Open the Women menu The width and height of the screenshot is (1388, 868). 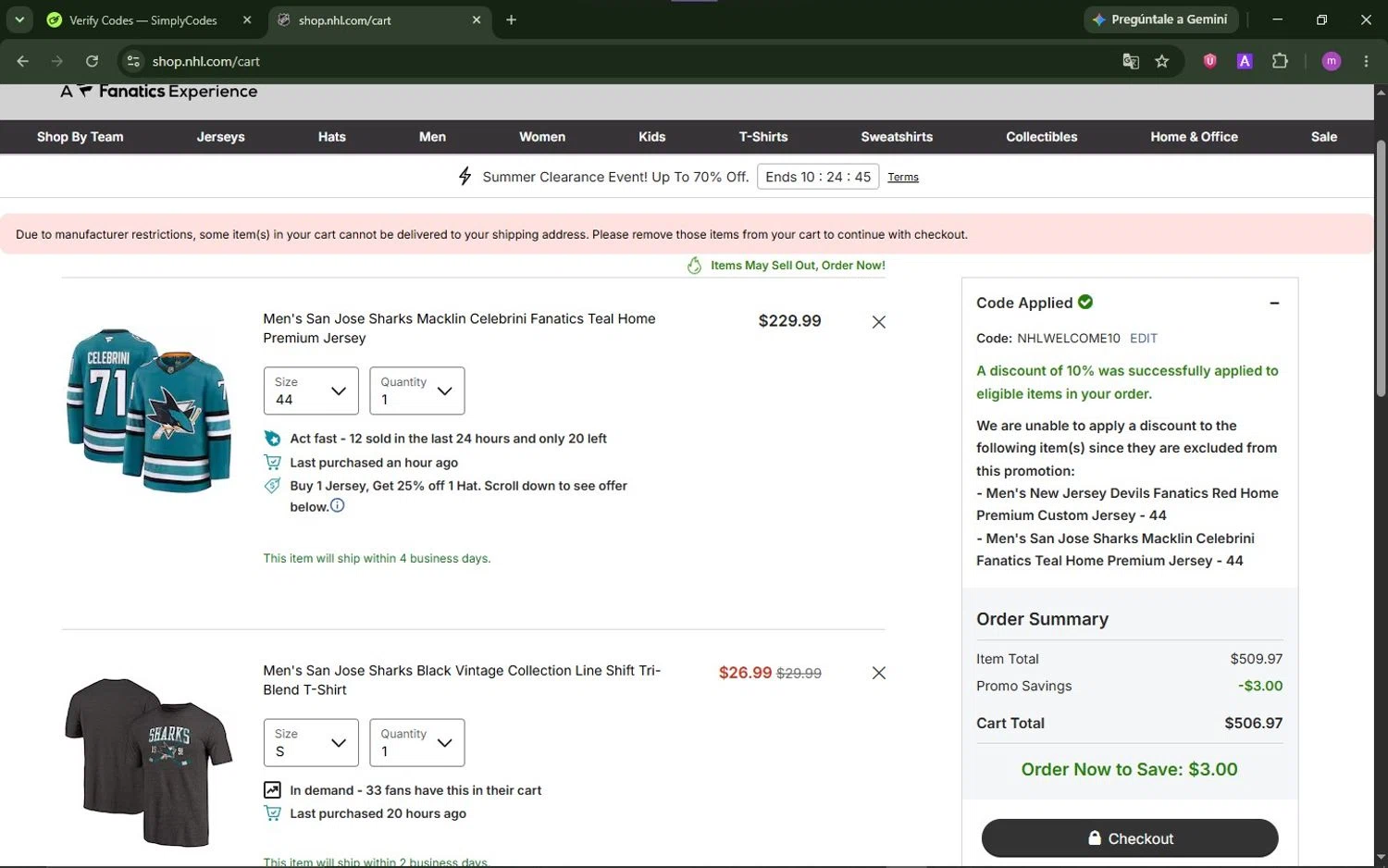coord(542,137)
